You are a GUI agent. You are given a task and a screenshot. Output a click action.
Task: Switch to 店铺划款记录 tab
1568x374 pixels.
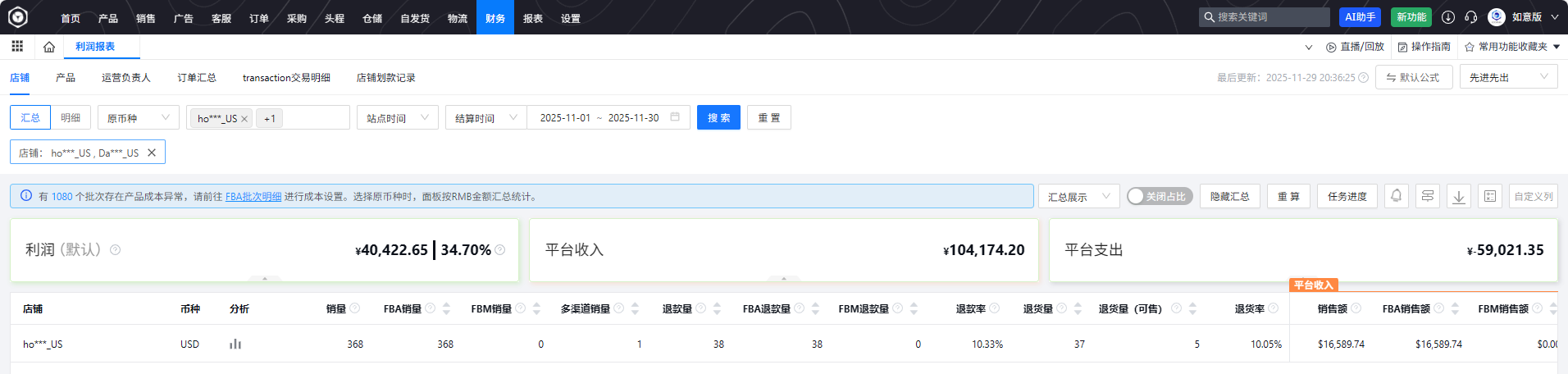385,78
